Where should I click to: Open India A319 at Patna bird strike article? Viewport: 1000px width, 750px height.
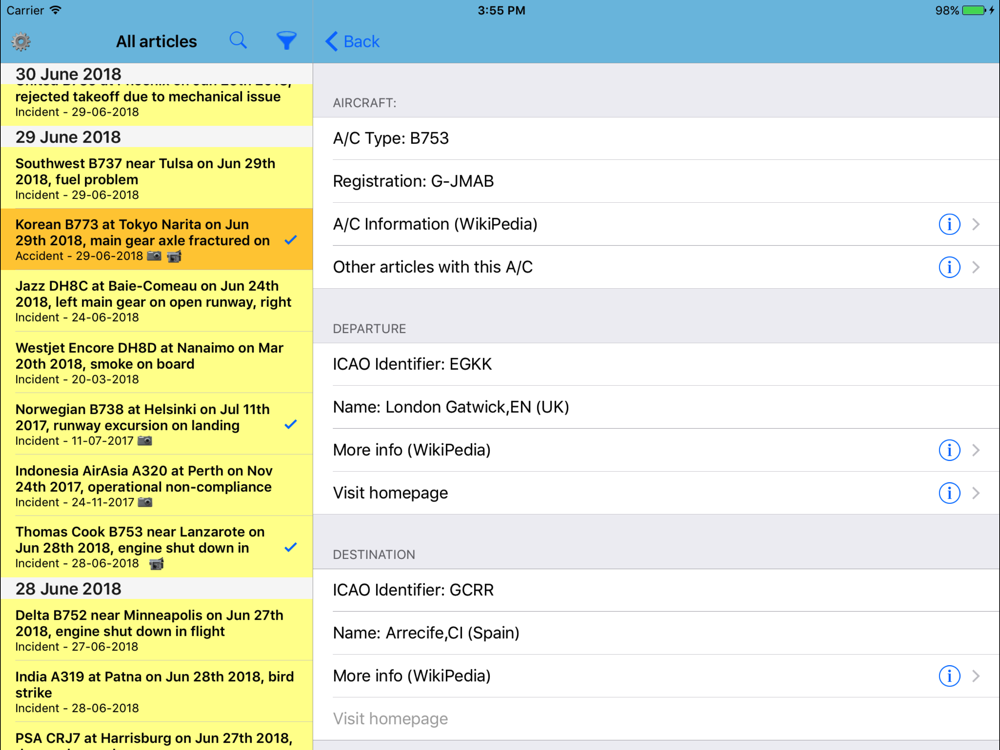(156, 691)
